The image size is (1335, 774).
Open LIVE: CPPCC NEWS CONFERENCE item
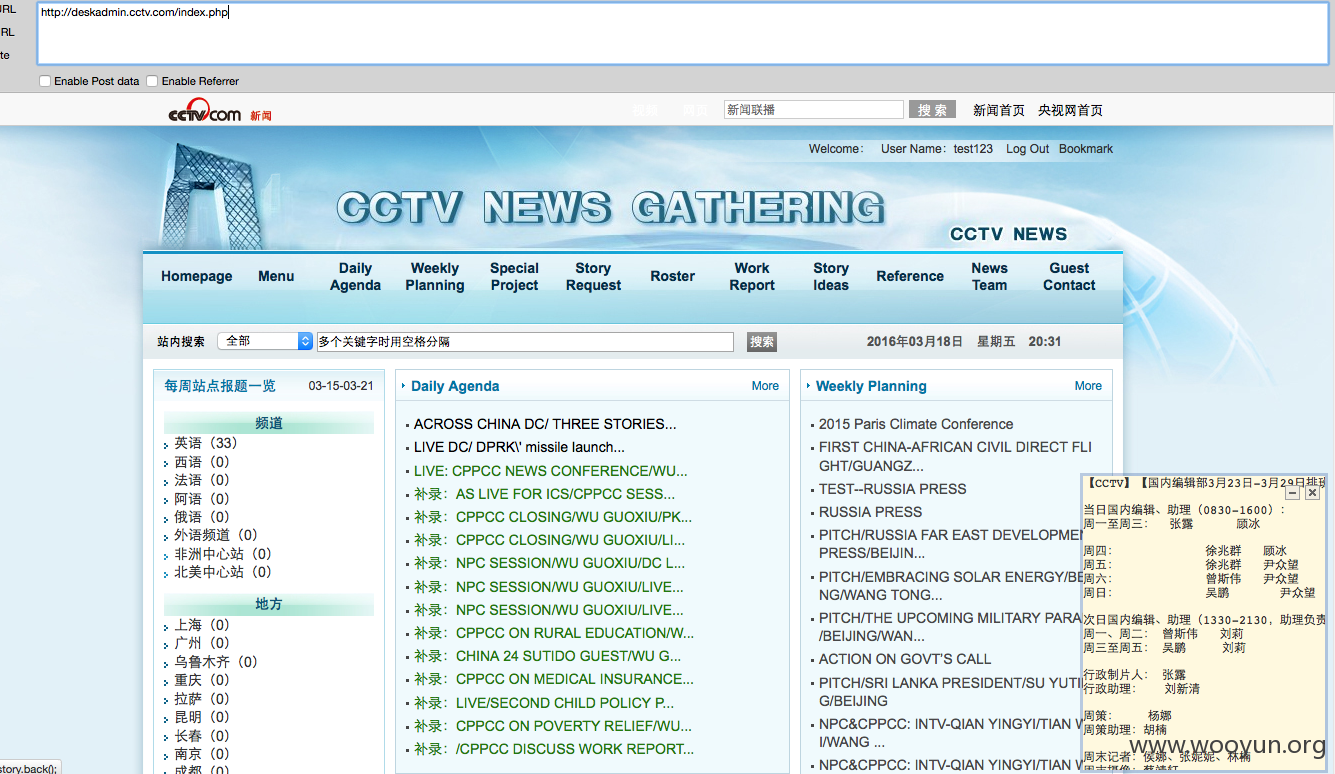click(551, 471)
